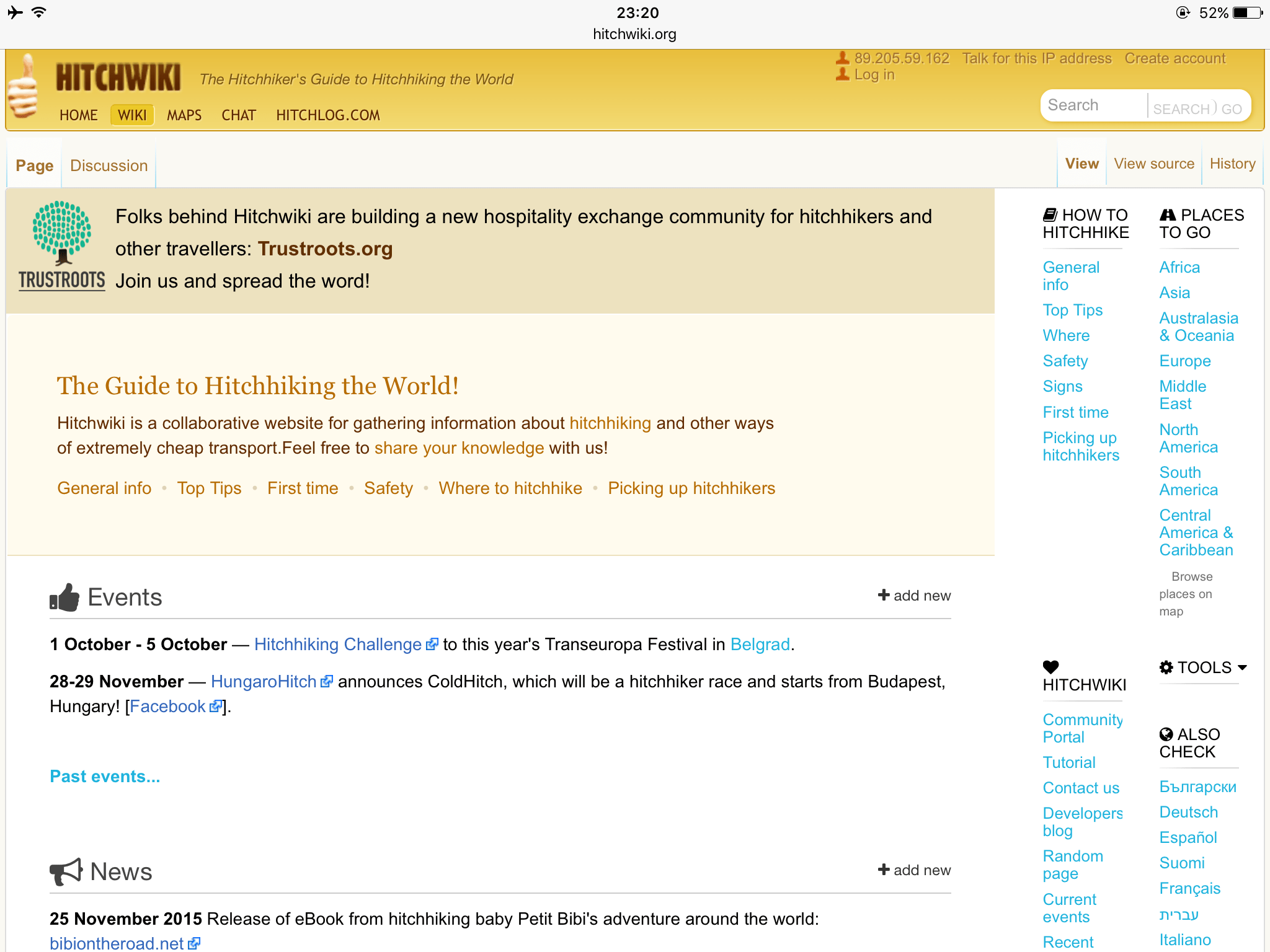Click the road icon beside Places to Go

[1168, 215]
